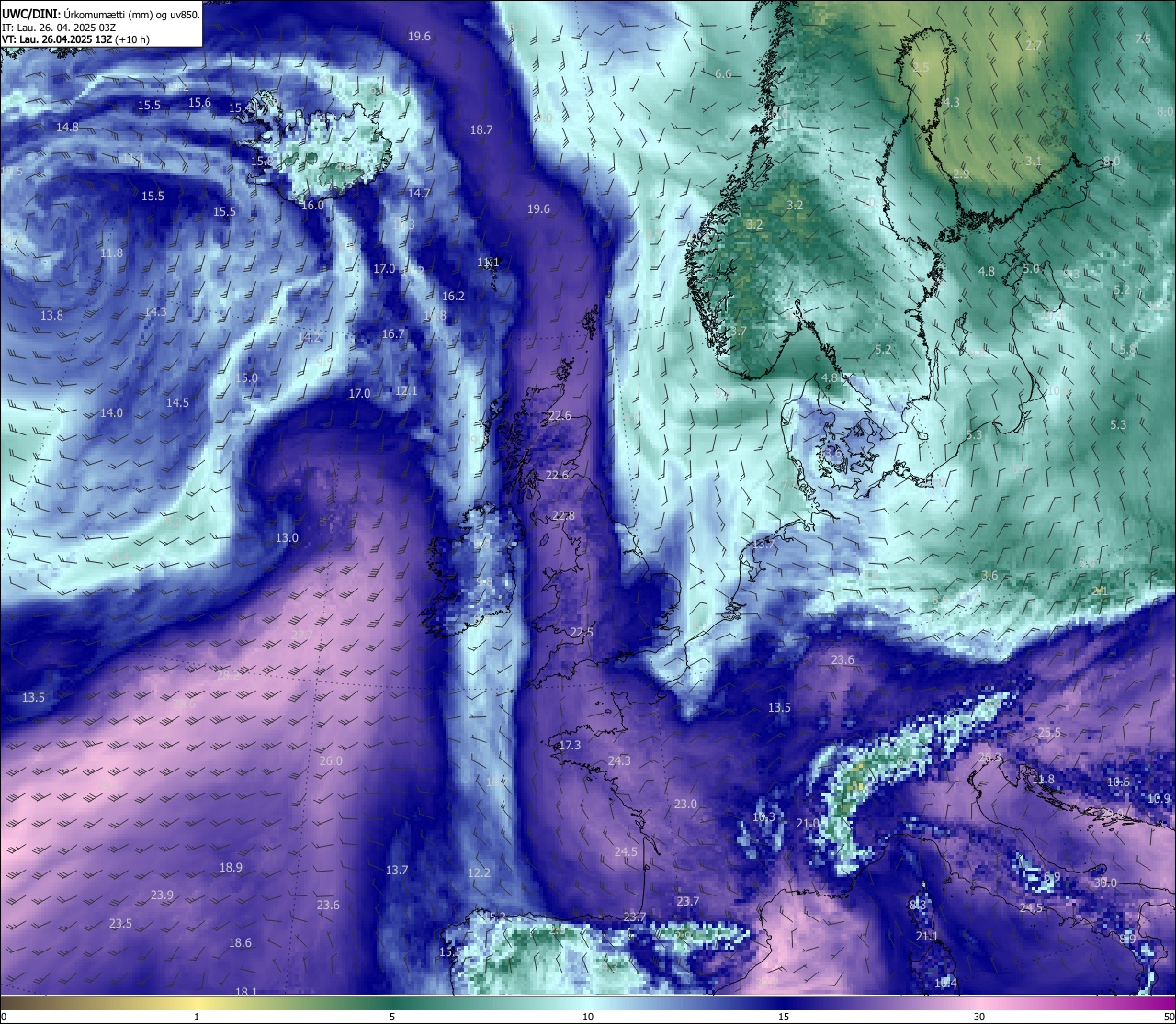This screenshot has width=1176, height=1024.
Task: Click the 18.6 value label
Action: [240, 943]
